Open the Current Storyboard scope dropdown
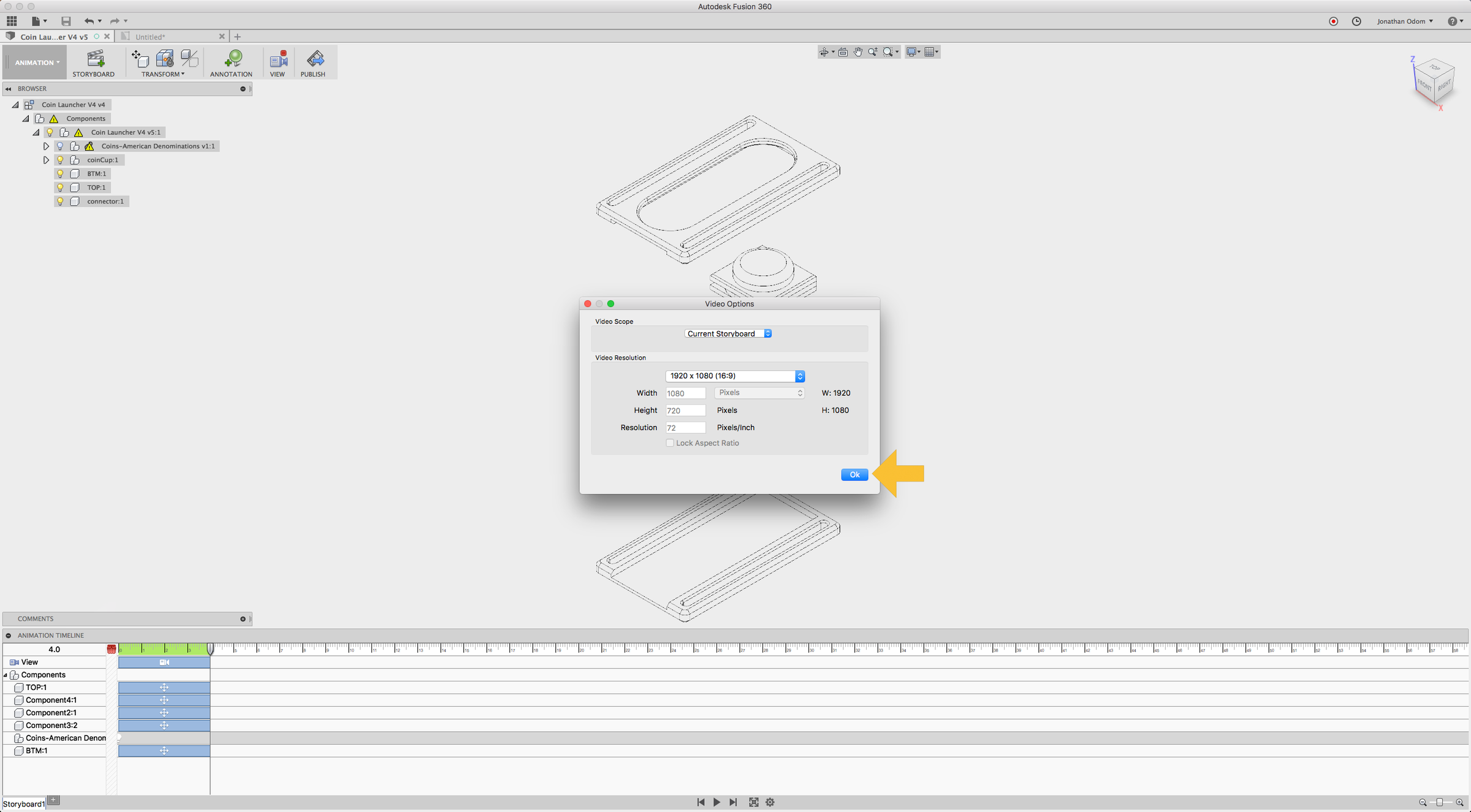1471x812 pixels. coord(729,333)
